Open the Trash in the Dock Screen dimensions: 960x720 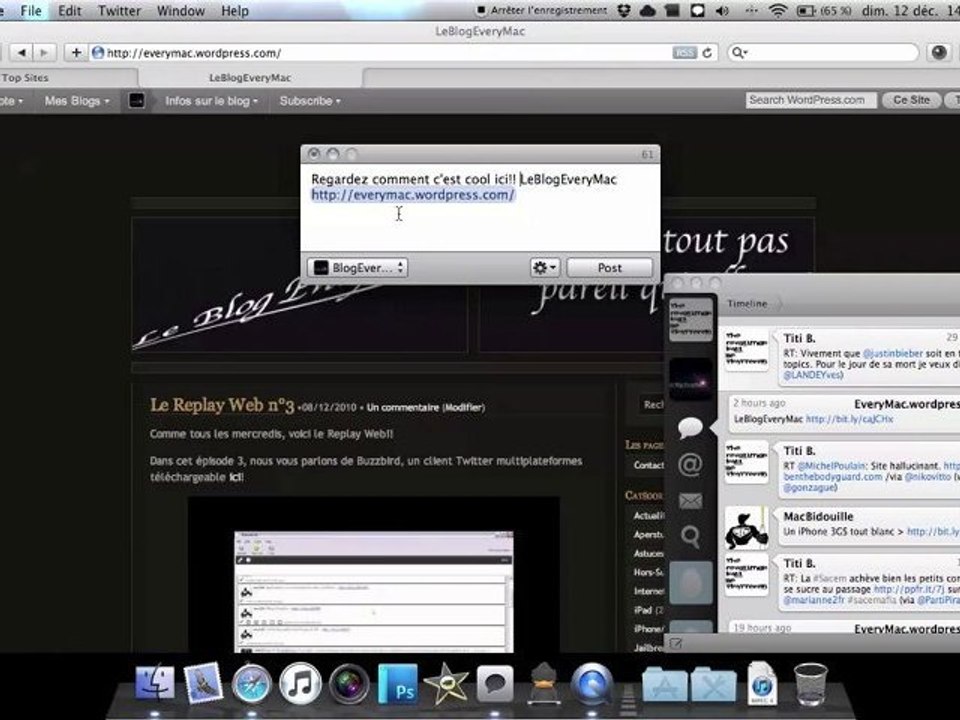tap(810, 683)
